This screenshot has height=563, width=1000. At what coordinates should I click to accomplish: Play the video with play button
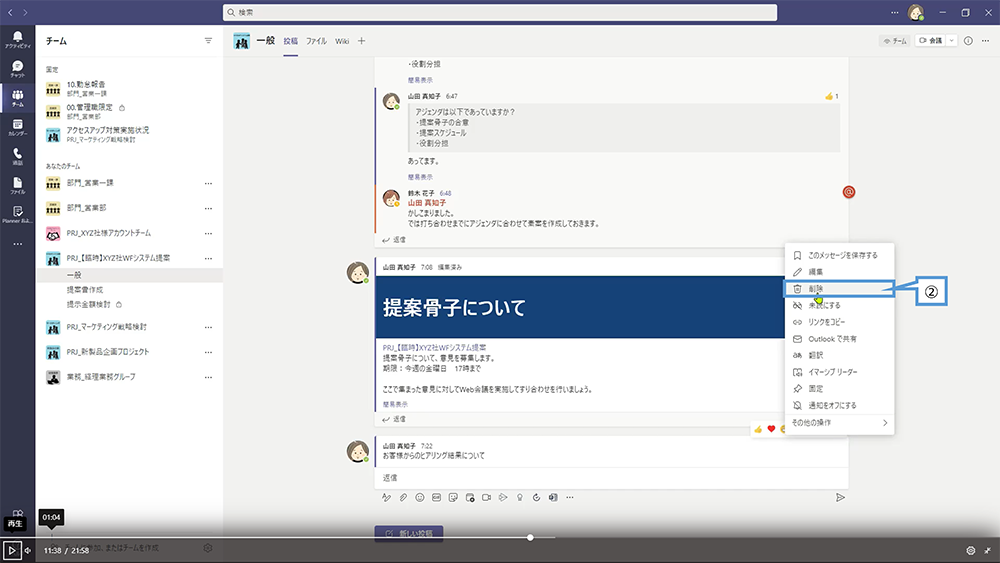coord(11,550)
